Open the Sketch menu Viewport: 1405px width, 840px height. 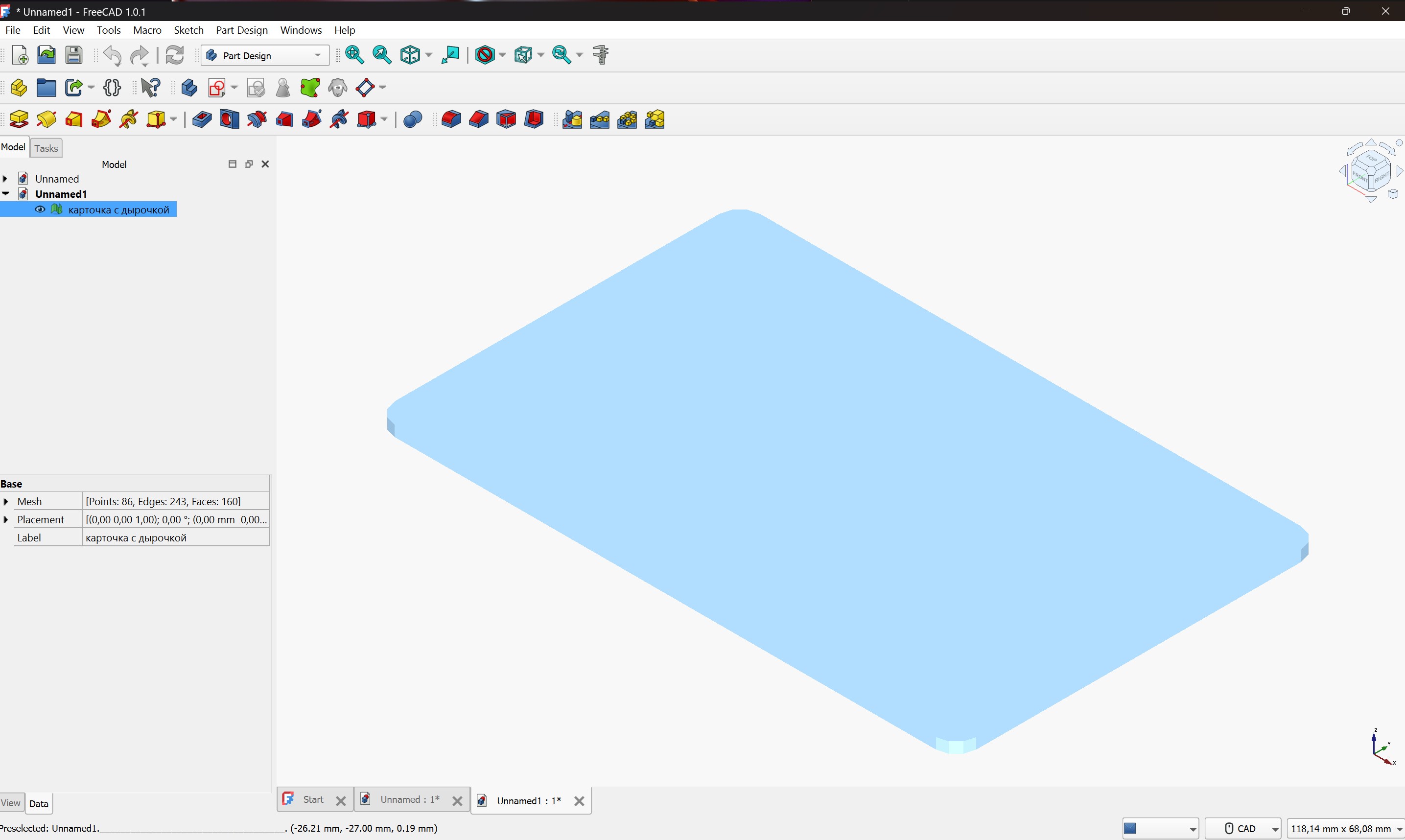point(188,30)
